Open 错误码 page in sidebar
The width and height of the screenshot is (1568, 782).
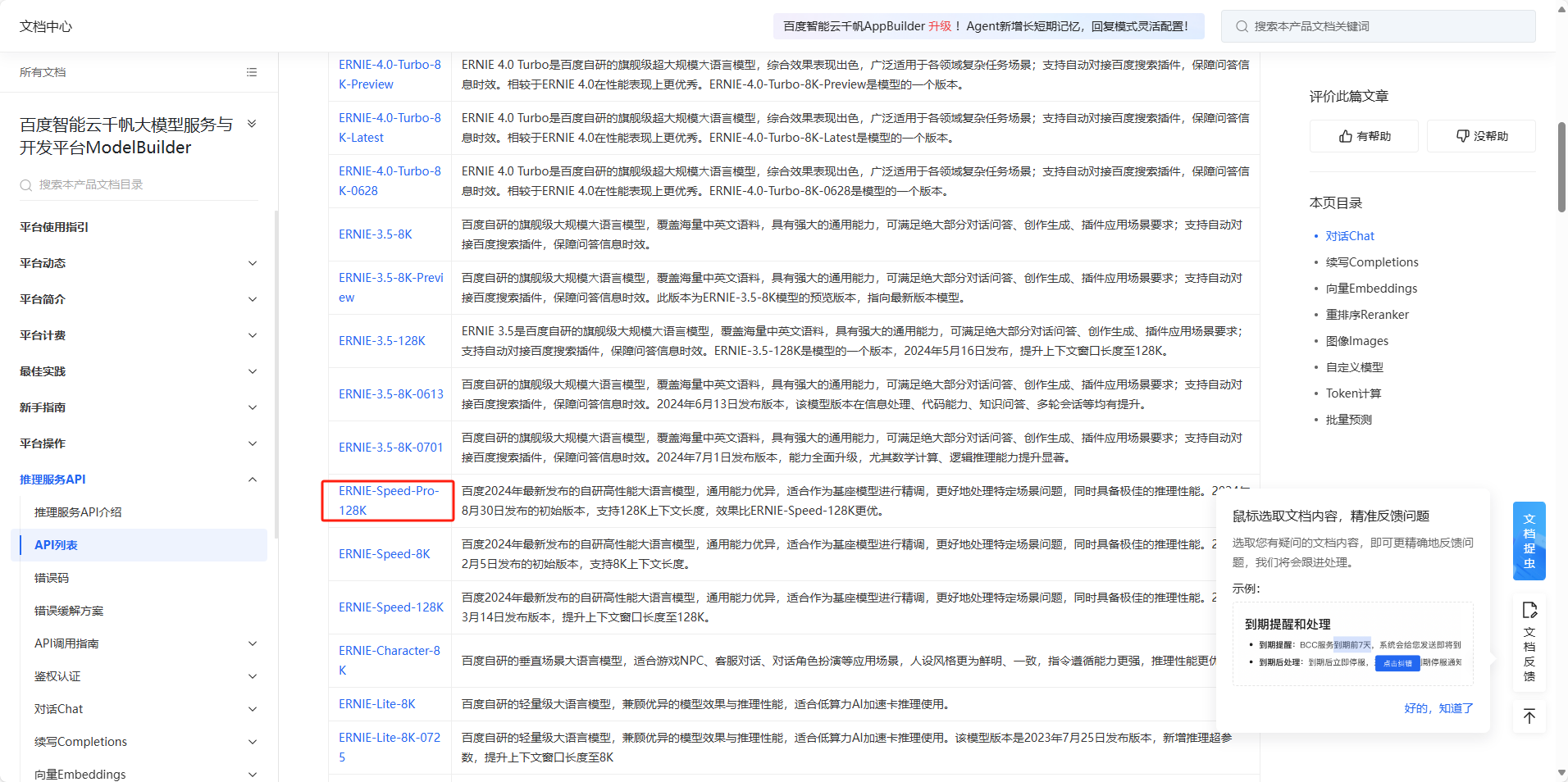[52, 578]
